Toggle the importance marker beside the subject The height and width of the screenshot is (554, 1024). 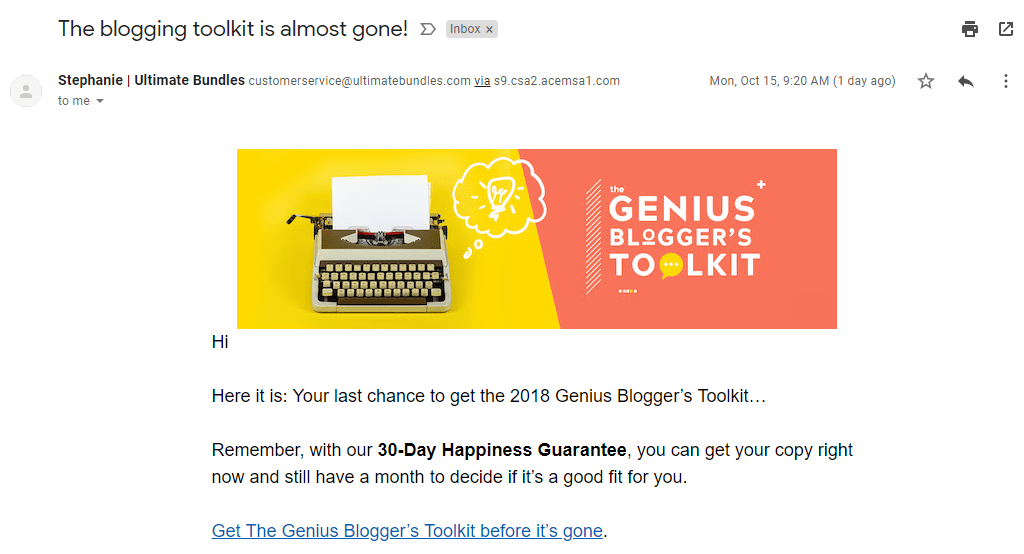(x=428, y=30)
